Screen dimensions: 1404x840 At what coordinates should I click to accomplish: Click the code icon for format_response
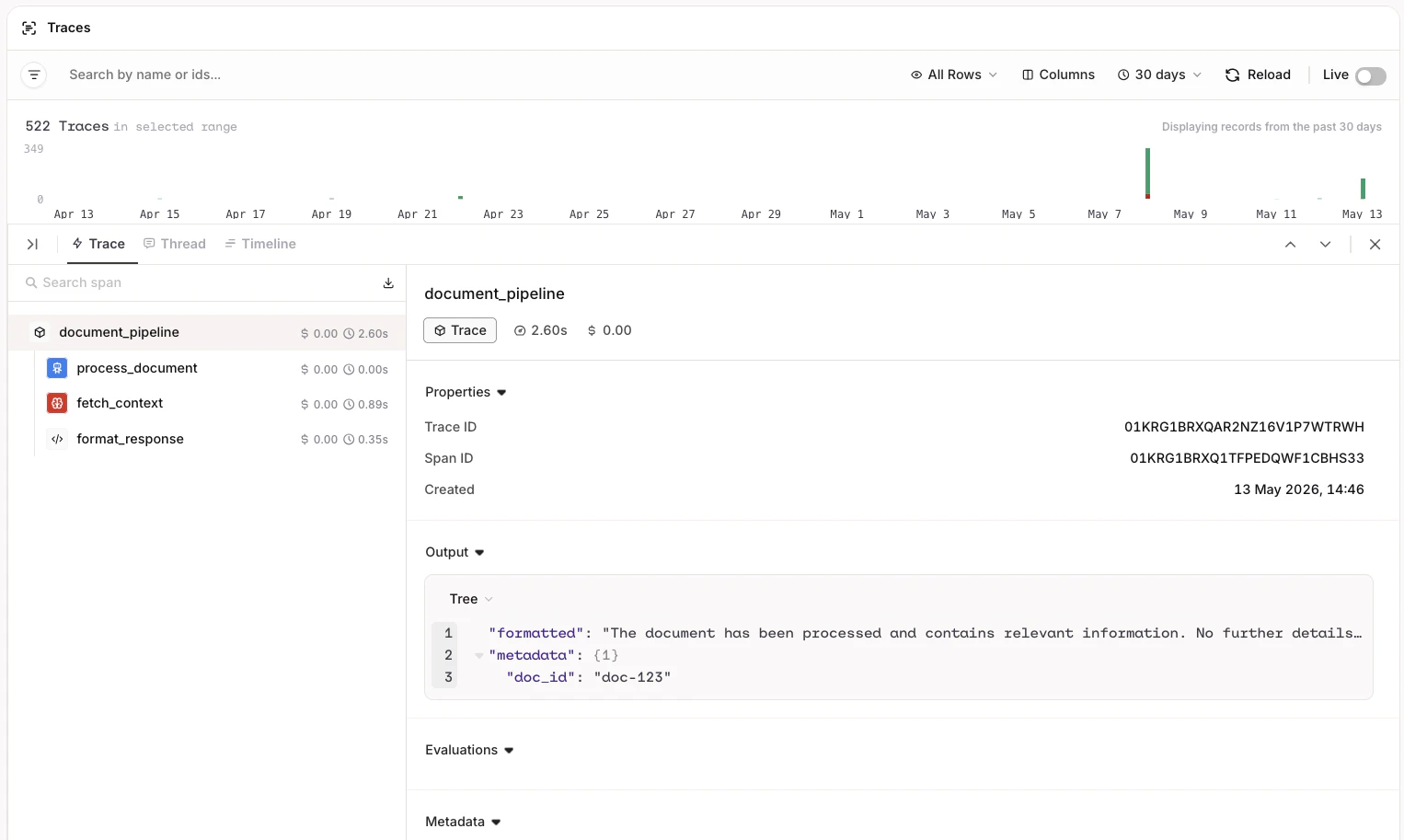pyautogui.click(x=57, y=439)
